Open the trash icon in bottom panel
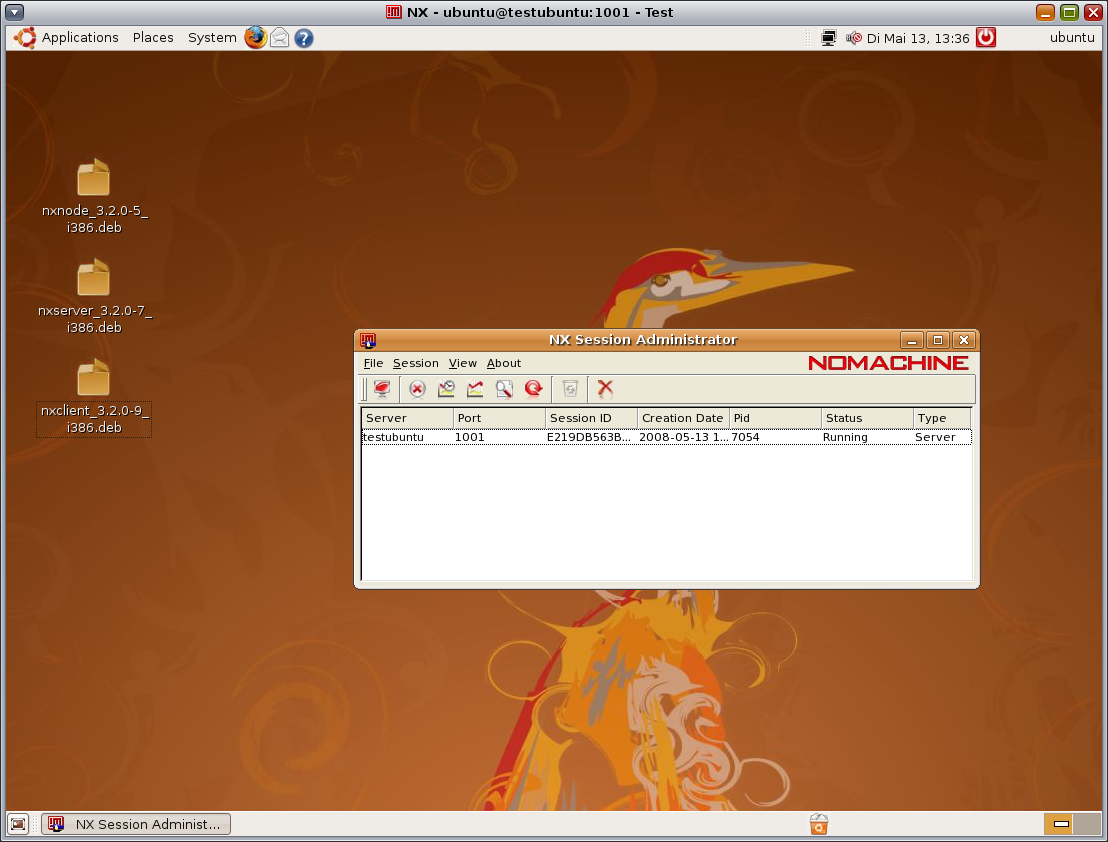 point(818,824)
